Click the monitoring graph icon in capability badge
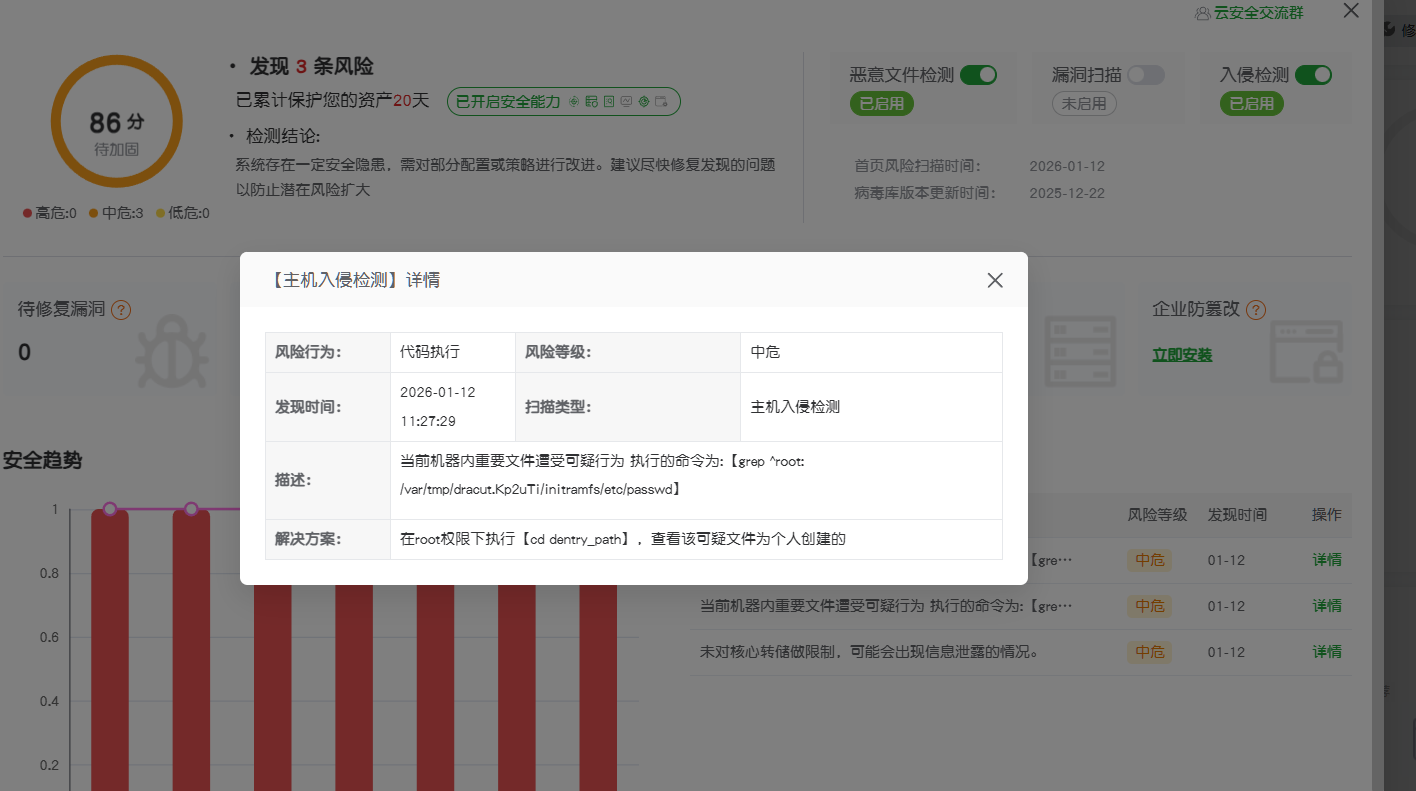The height and width of the screenshot is (791, 1416). click(626, 101)
